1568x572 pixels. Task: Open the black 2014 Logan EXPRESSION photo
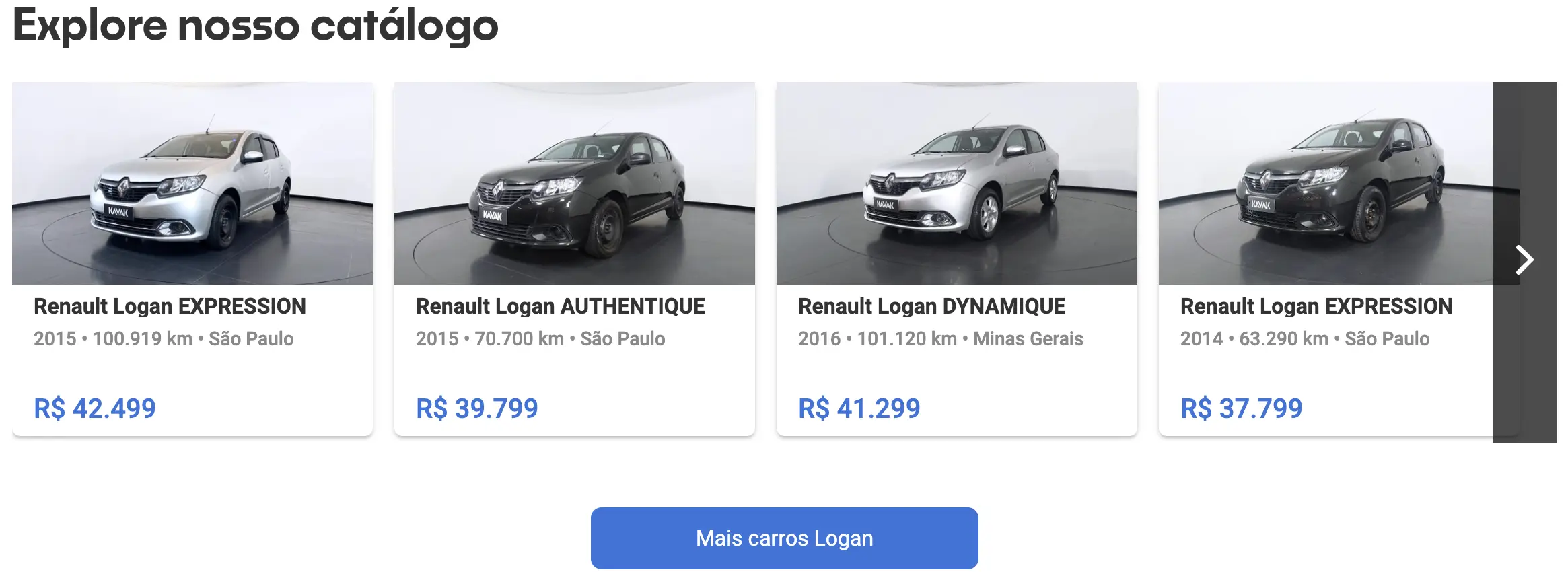1326,183
